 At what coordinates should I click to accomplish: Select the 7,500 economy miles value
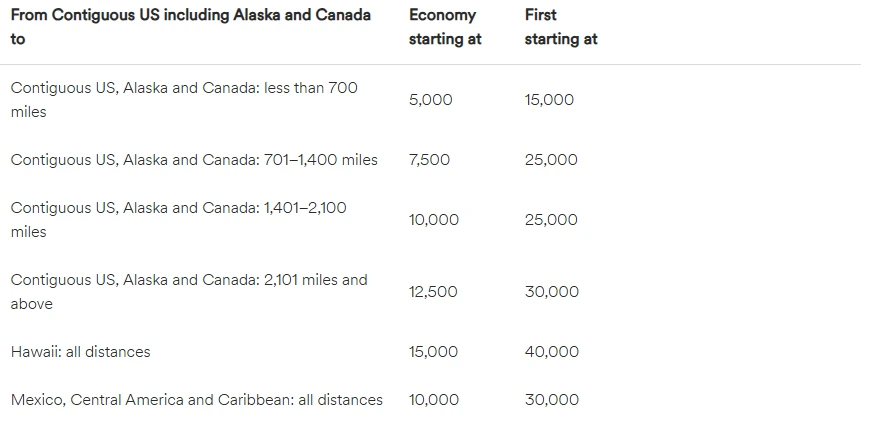click(x=429, y=160)
